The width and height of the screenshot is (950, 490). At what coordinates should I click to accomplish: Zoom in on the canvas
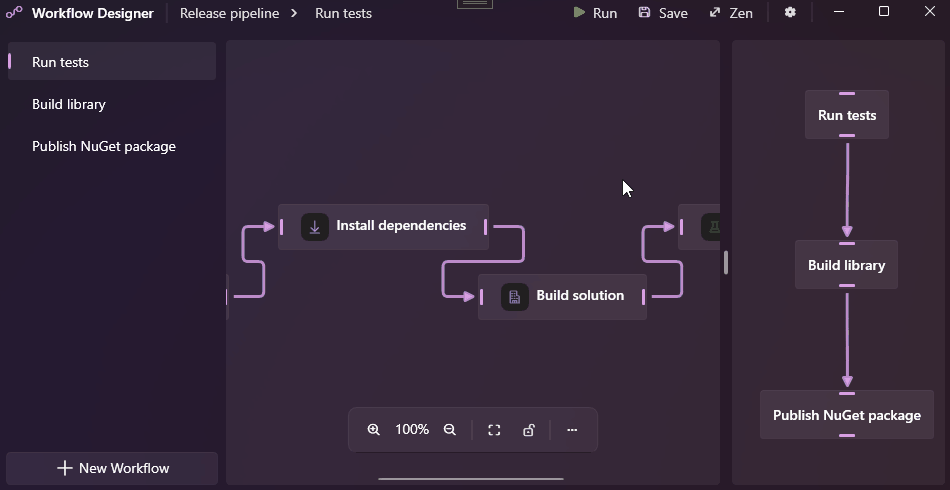pyautogui.click(x=374, y=429)
